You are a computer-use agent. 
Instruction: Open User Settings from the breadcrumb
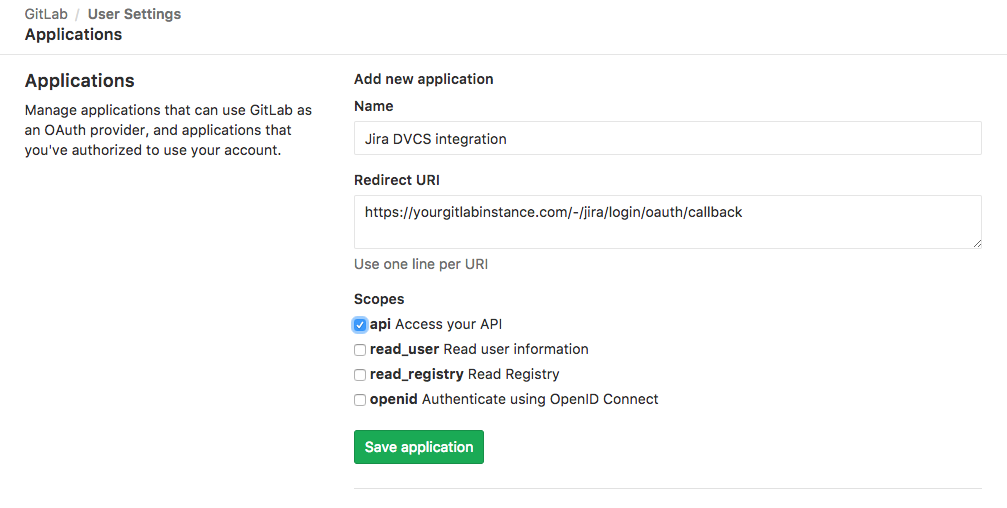point(134,14)
